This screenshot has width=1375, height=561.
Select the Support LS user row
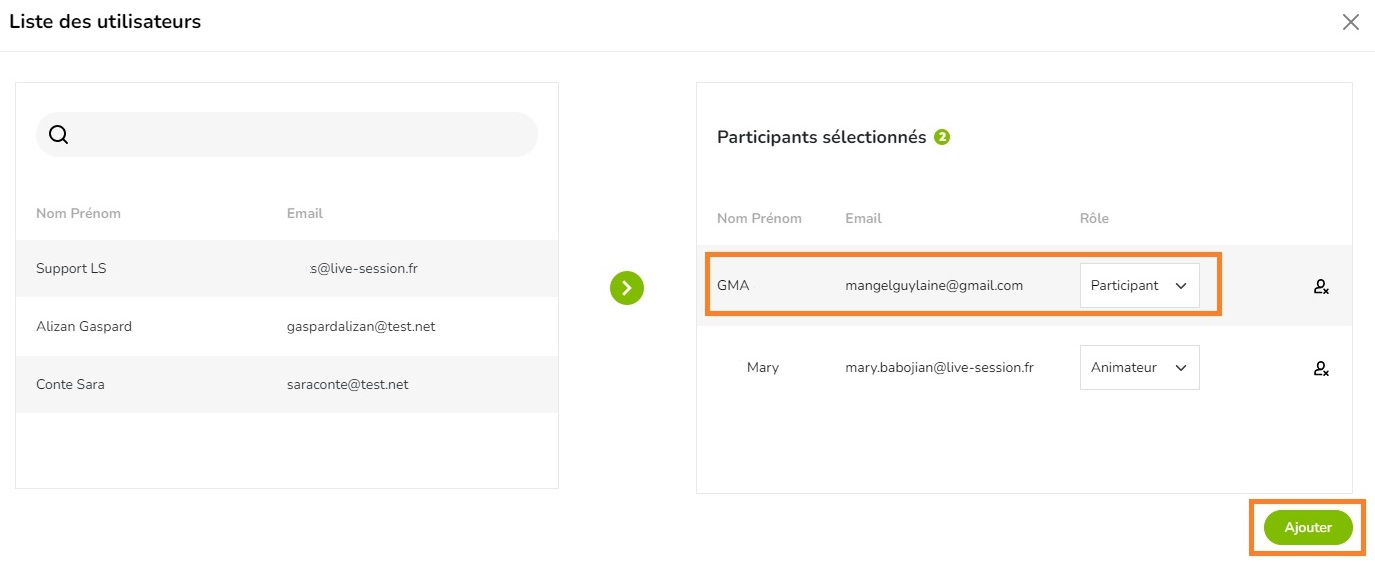coord(287,269)
